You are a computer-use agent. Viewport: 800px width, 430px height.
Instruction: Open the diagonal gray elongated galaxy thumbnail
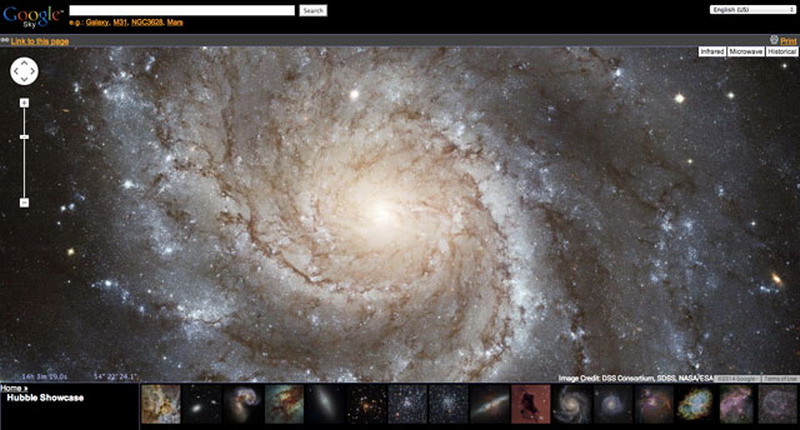[x=325, y=404]
